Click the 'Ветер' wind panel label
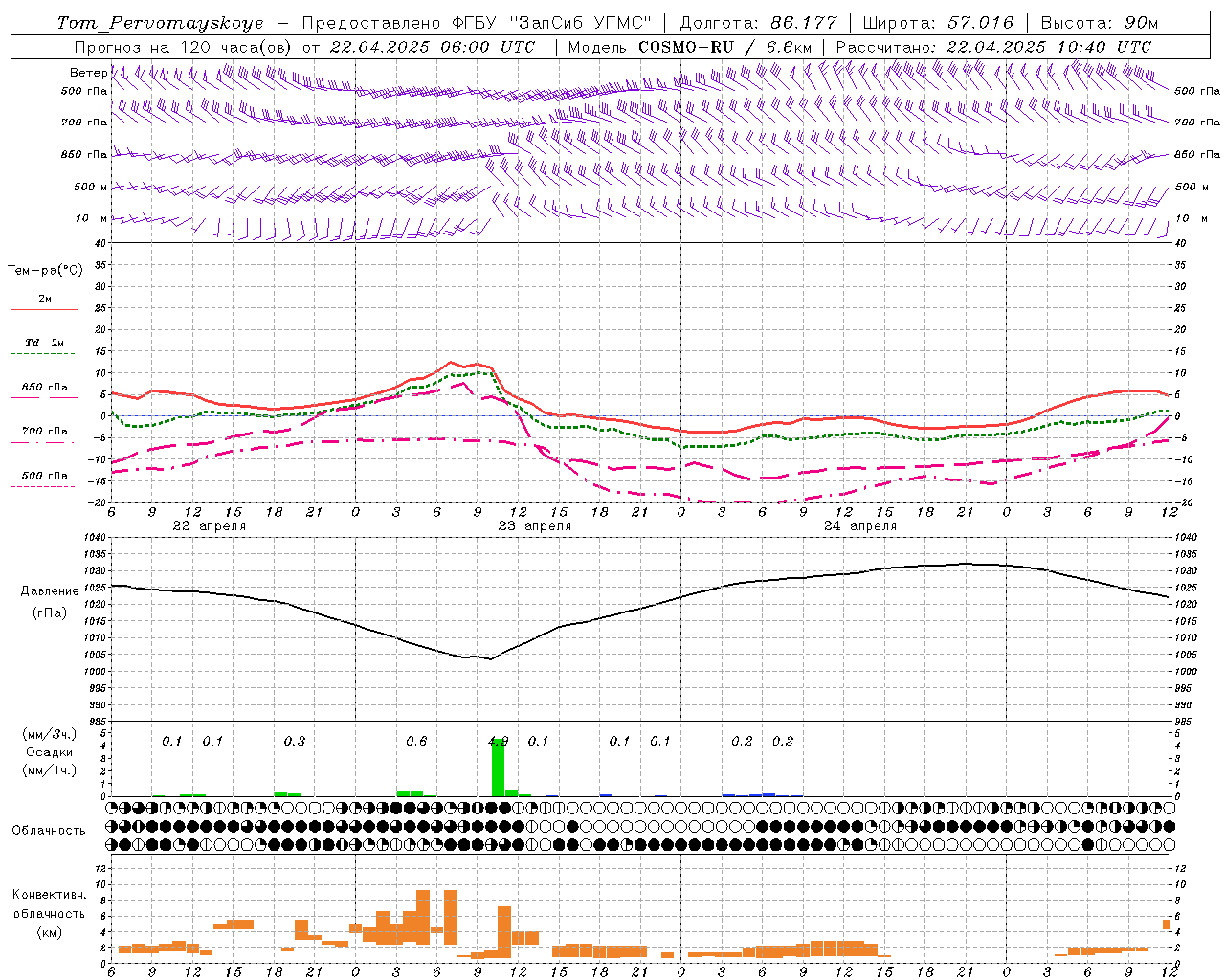This screenshot has height=980, width=1225. [89, 73]
